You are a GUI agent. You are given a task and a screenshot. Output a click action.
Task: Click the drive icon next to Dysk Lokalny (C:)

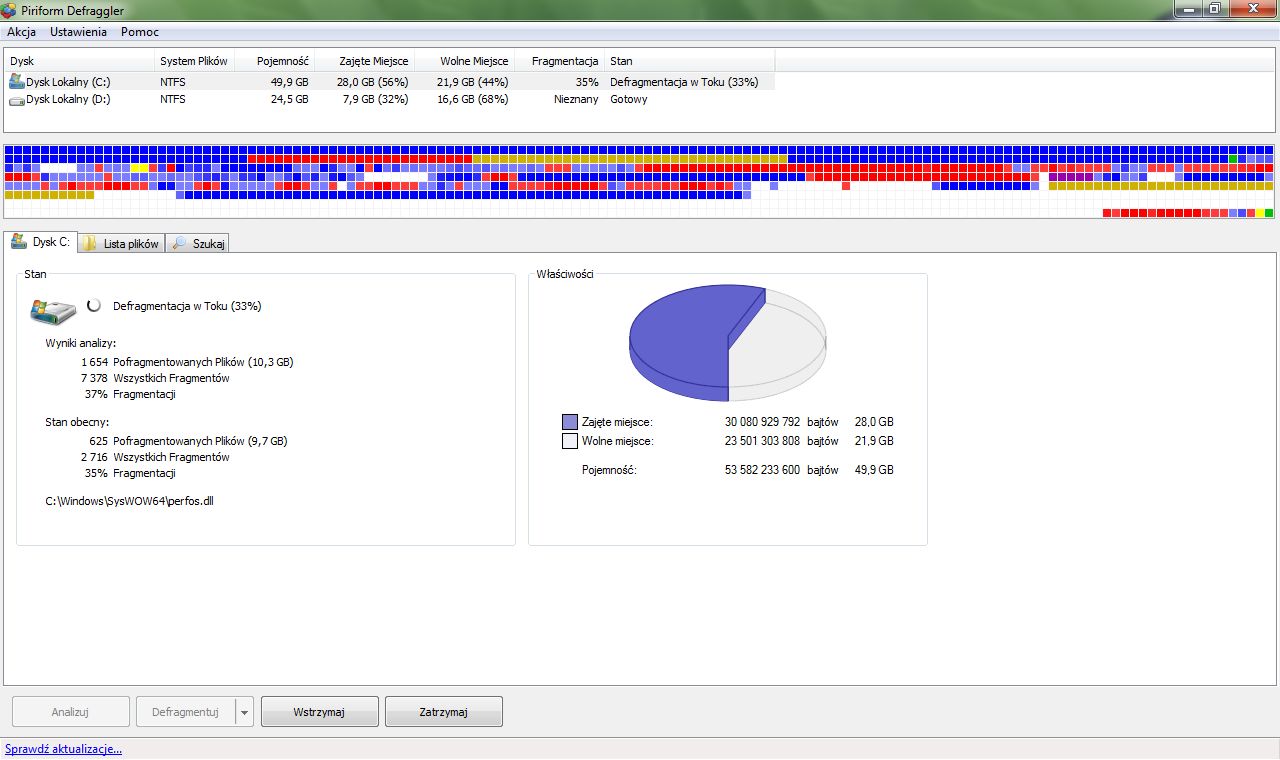click(x=14, y=81)
